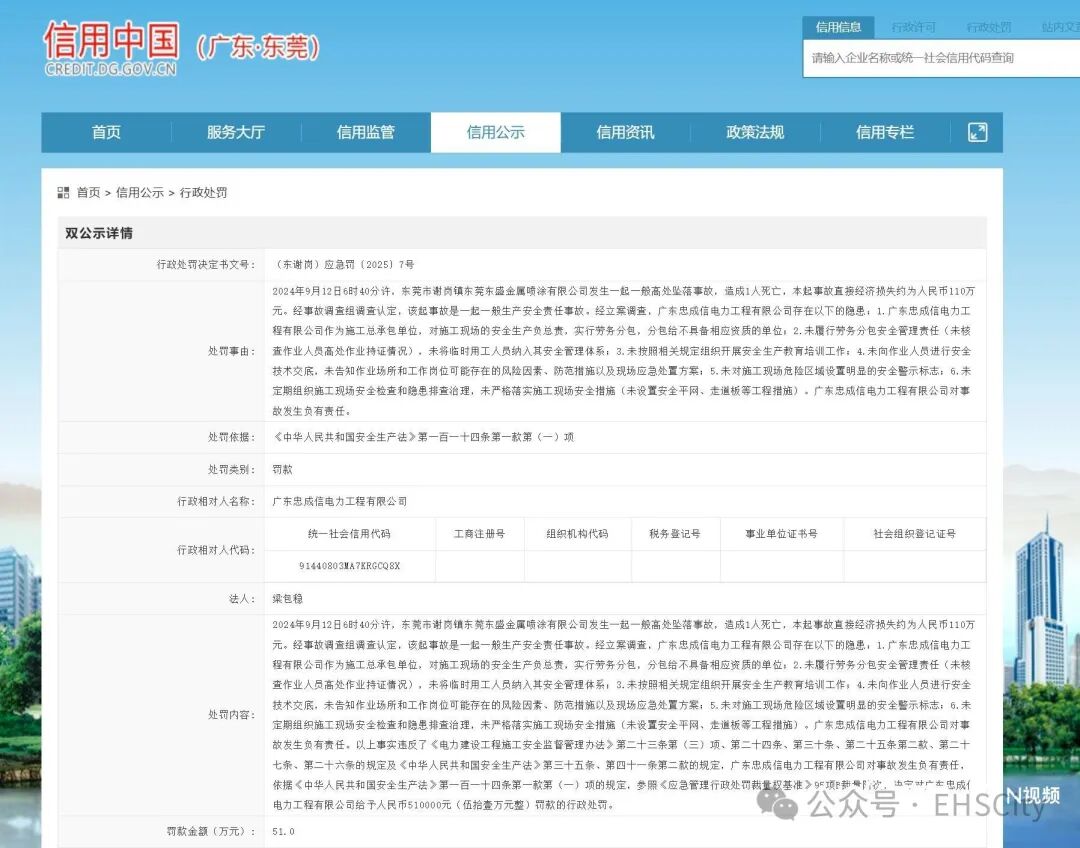Click the penalty type value 罚款
Image resolution: width=1080 pixels, height=848 pixels.
point(282,469)
